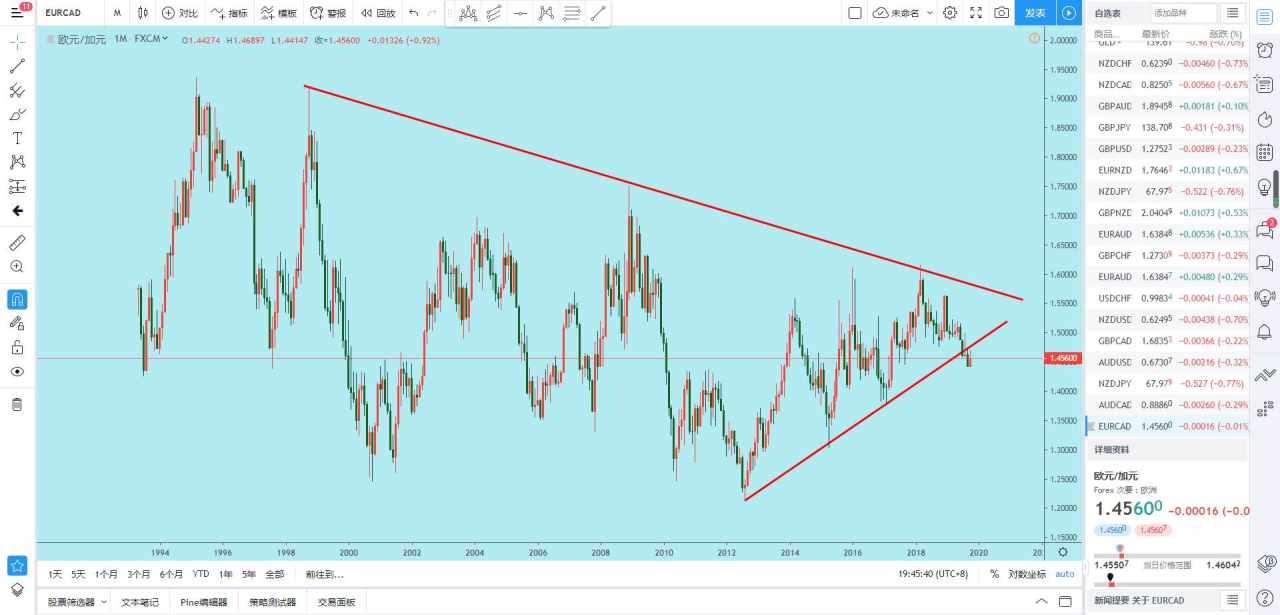This screenshot has width=1280, height=615.
Task: Open the pitchfork tools in left sidebar
Action: 17,91
